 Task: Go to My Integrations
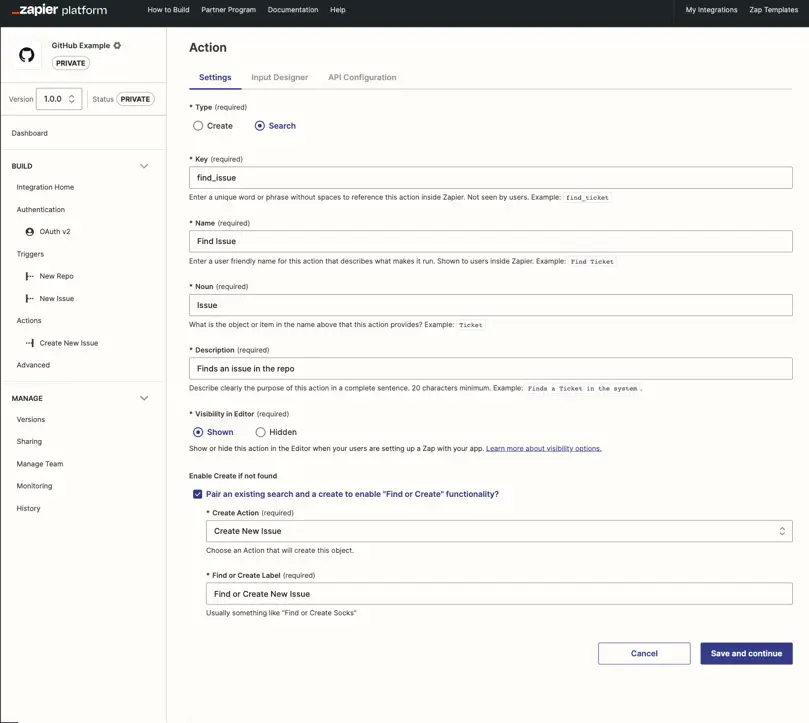711,10
